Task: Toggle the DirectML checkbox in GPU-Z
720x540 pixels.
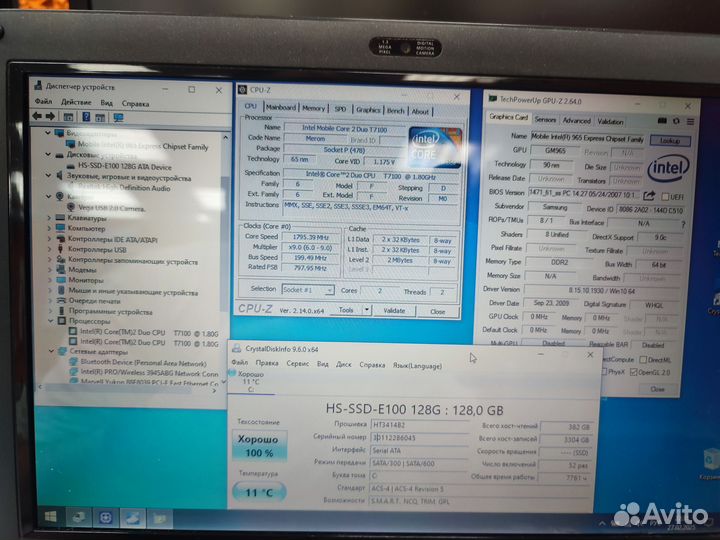Action: coord(643,359)
